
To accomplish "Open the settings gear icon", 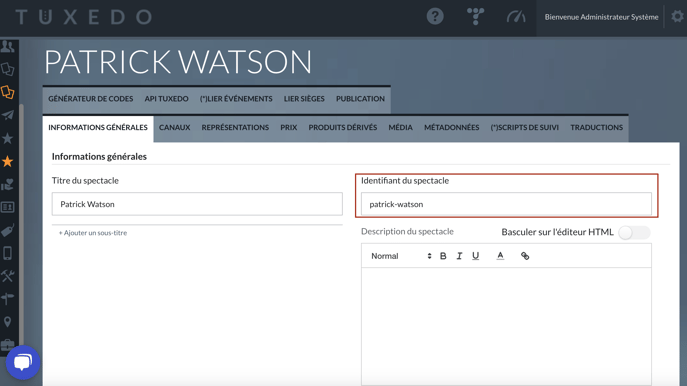I will (x=677, y=17).
